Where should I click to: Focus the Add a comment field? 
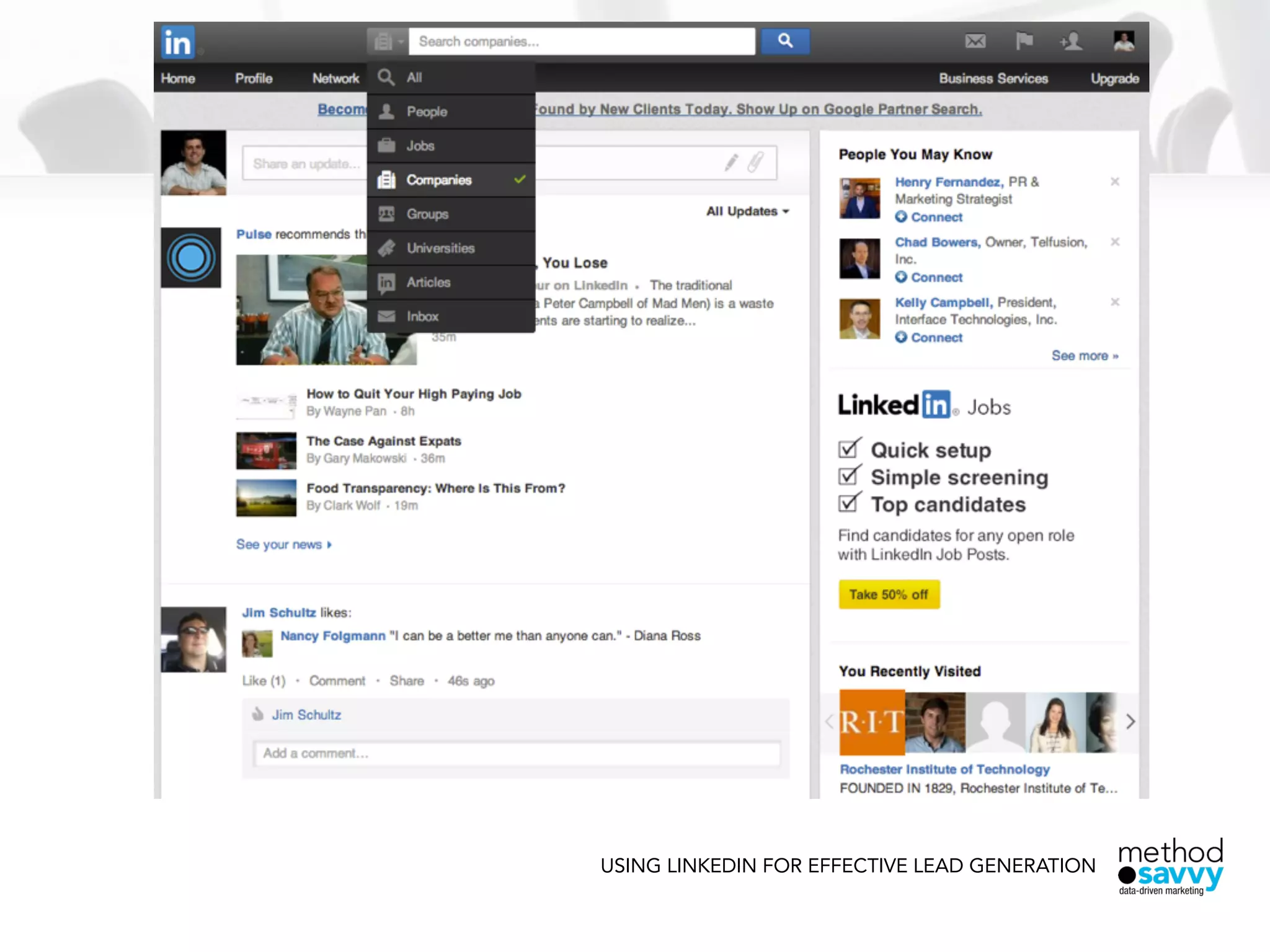[517, 754]
